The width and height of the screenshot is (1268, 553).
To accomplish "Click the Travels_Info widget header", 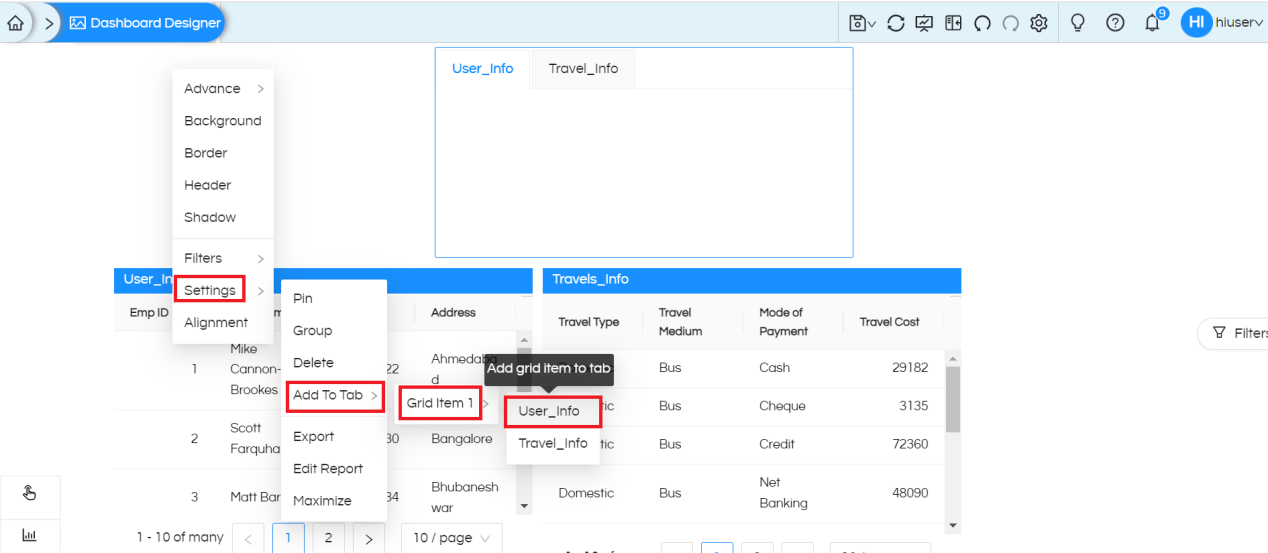I will tap(752, 279).
